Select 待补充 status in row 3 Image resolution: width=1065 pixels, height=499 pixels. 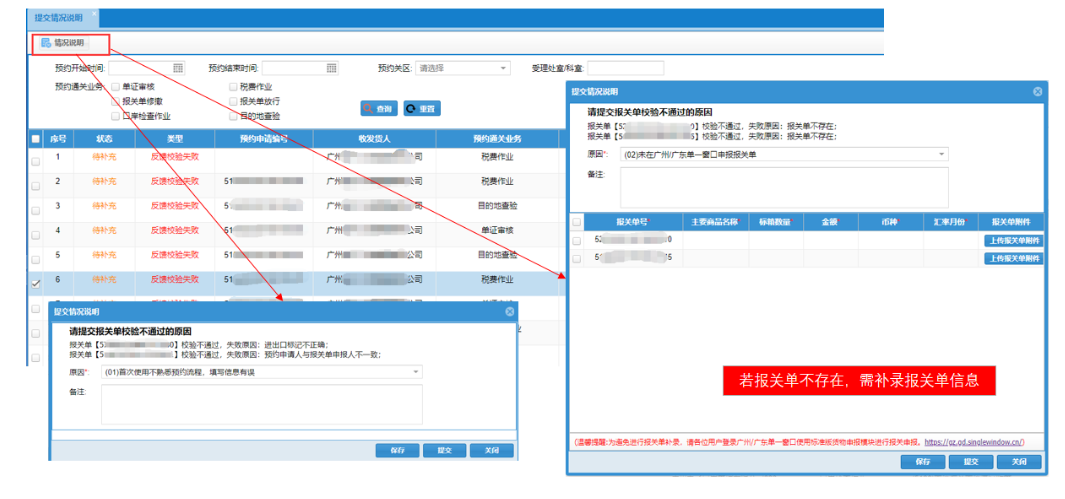point(104,206)
